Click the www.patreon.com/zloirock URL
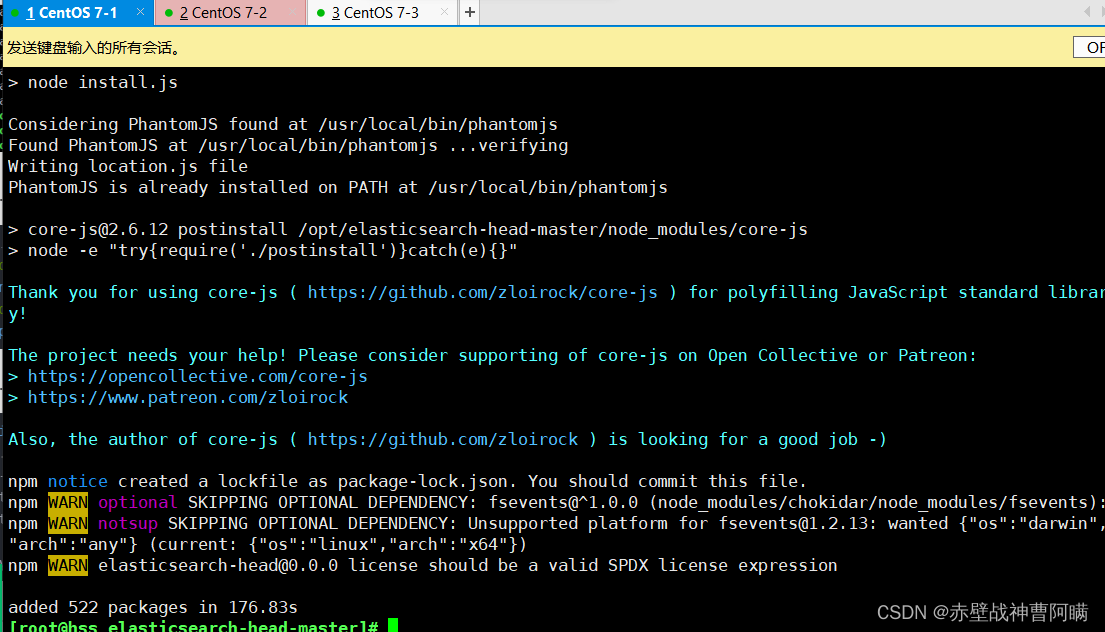Screen dimensions: 1105x632 point(187,397)
